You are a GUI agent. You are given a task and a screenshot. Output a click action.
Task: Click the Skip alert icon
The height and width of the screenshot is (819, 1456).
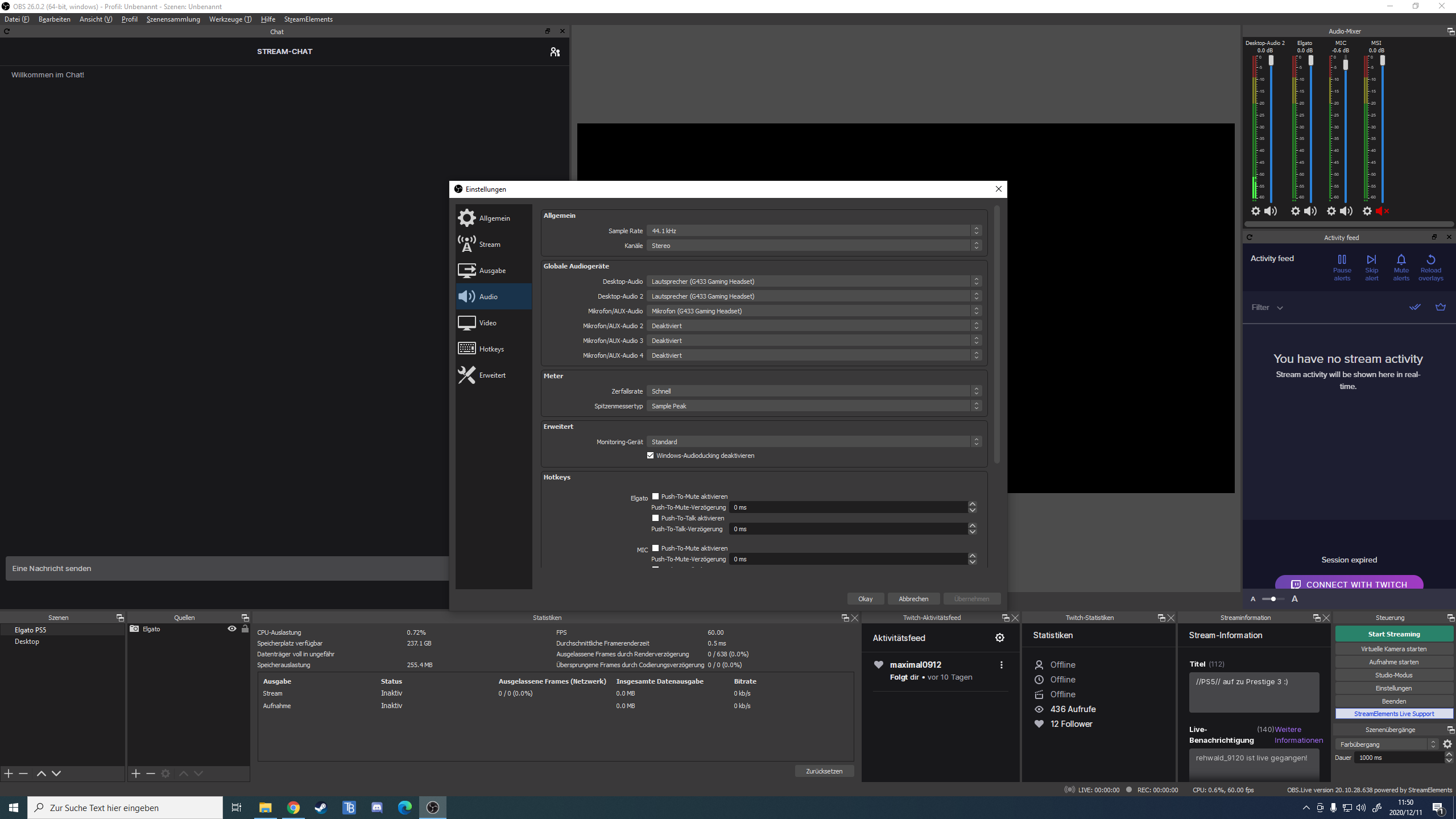(1371, 260)
